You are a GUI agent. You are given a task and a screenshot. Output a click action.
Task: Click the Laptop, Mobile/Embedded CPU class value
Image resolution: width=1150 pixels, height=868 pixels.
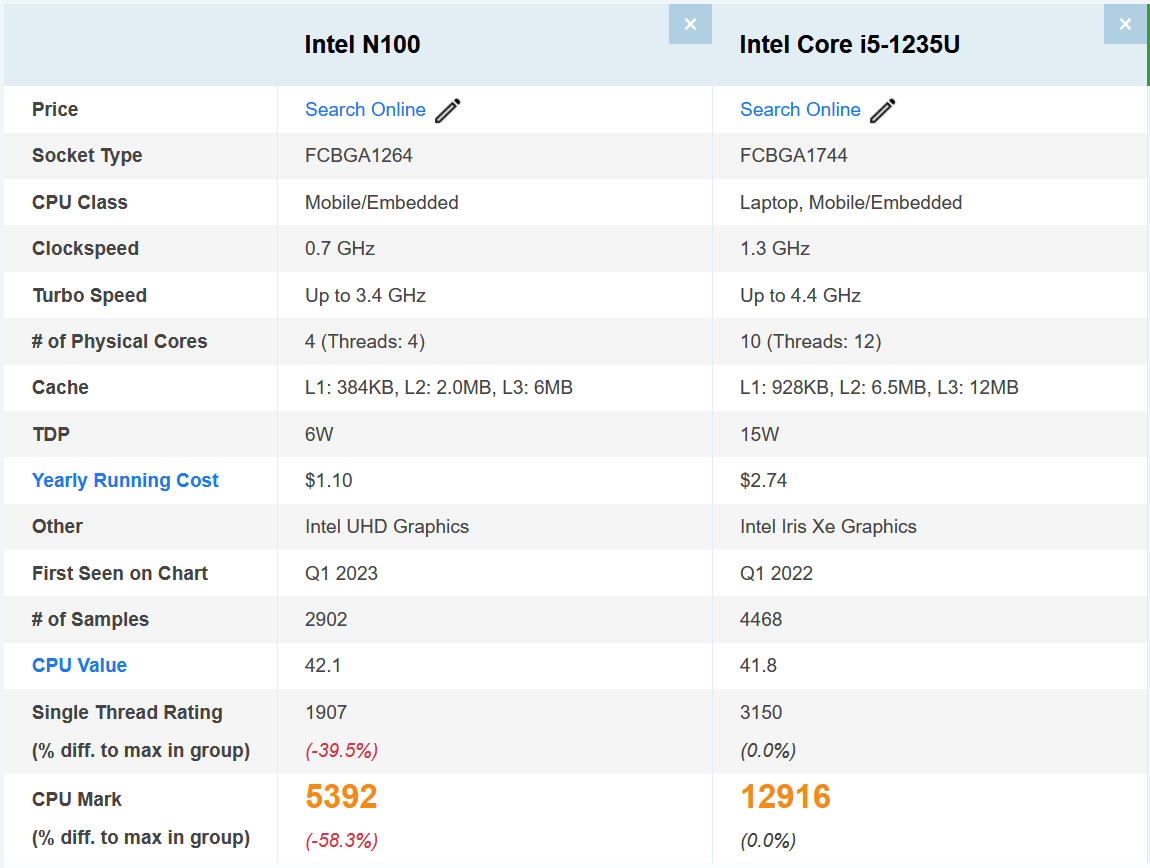(x=851, y=203)
